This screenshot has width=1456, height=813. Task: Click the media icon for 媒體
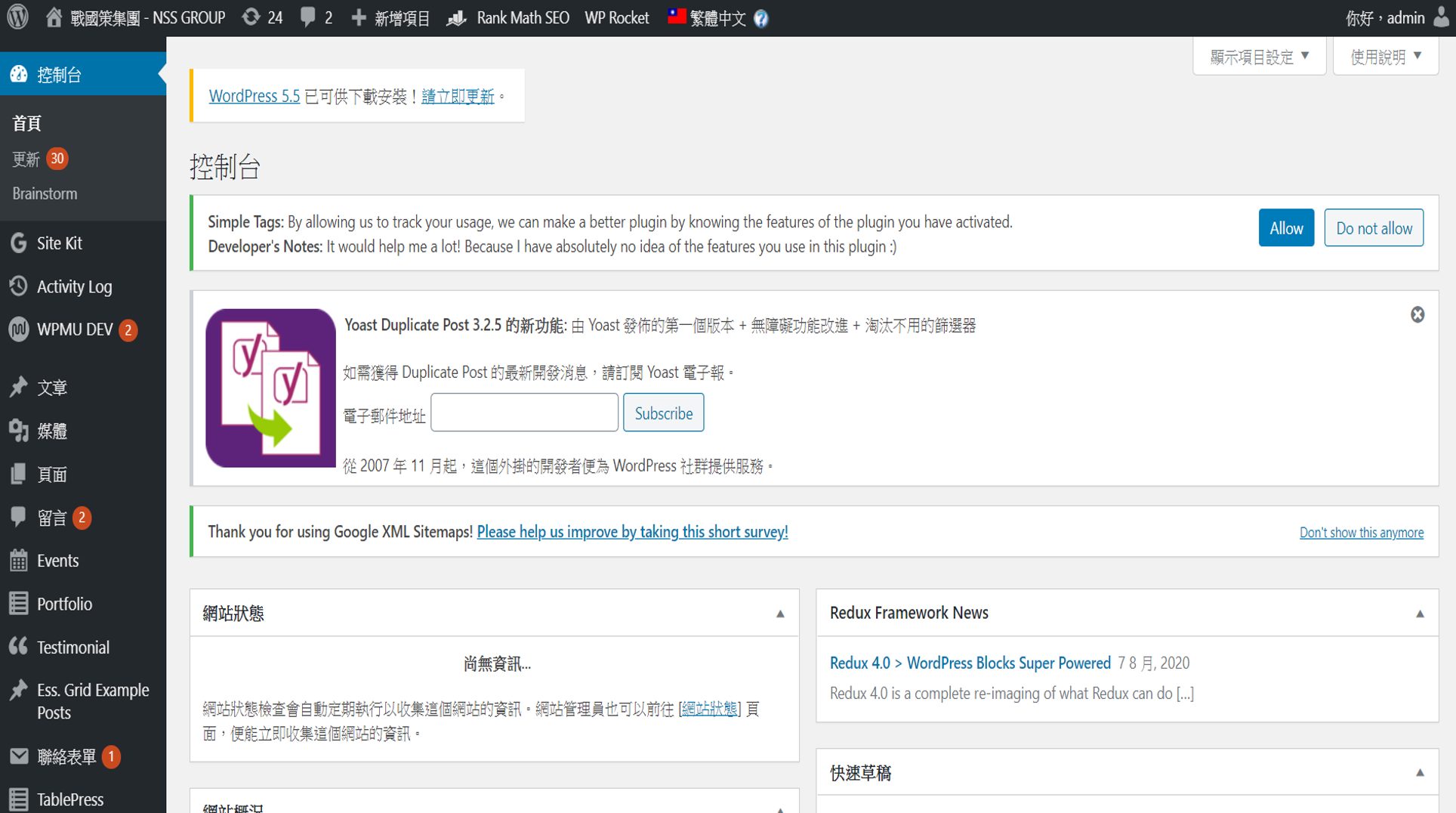click(19, 431)
